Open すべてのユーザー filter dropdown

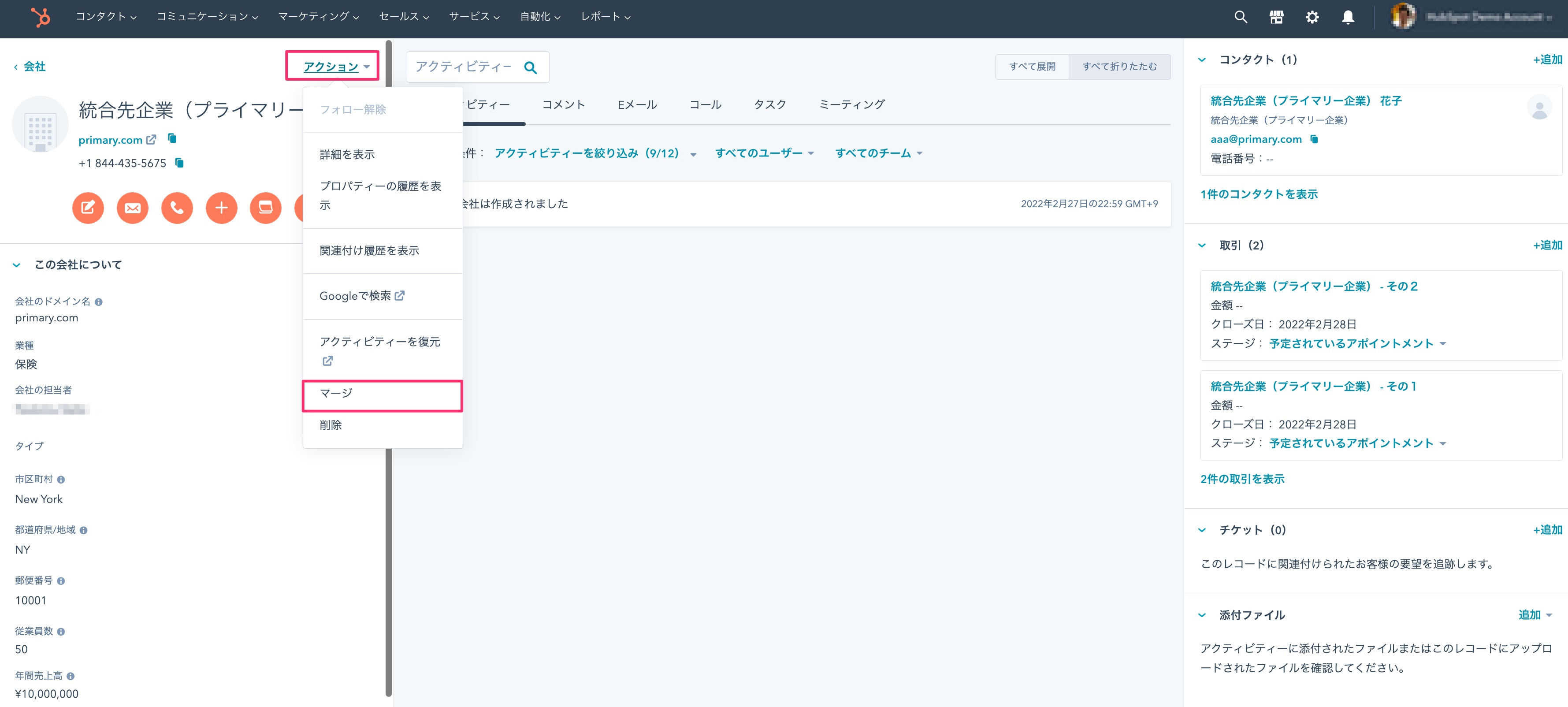(764, 153)
